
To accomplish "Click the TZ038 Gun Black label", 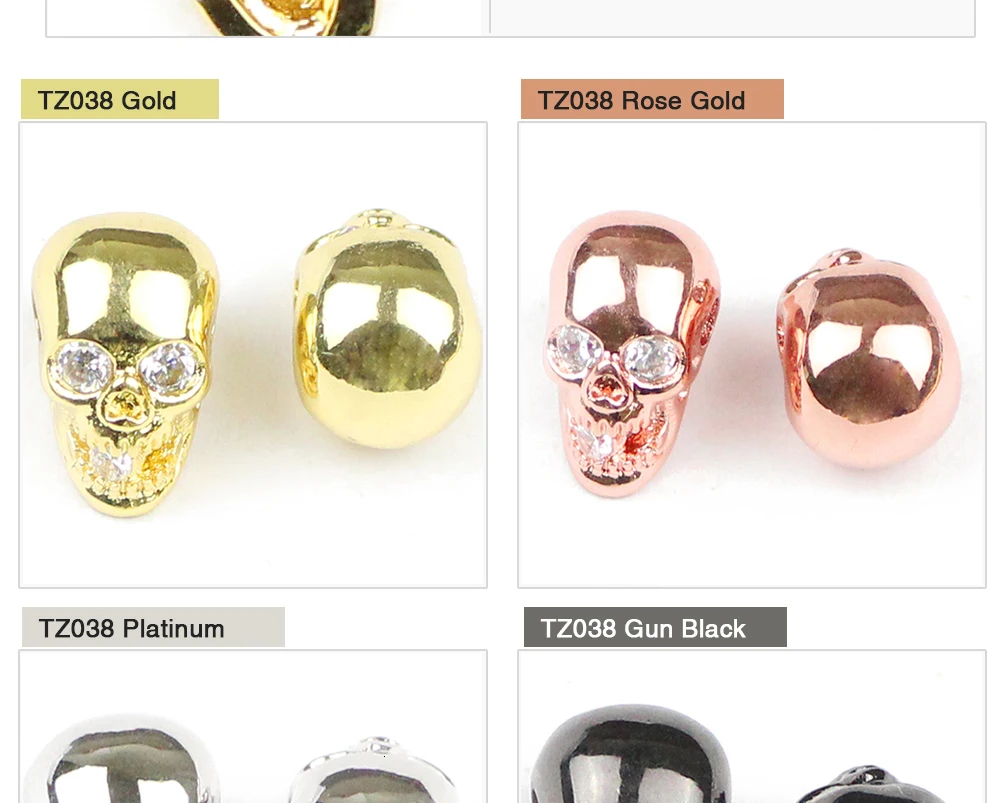I will 655,628.
